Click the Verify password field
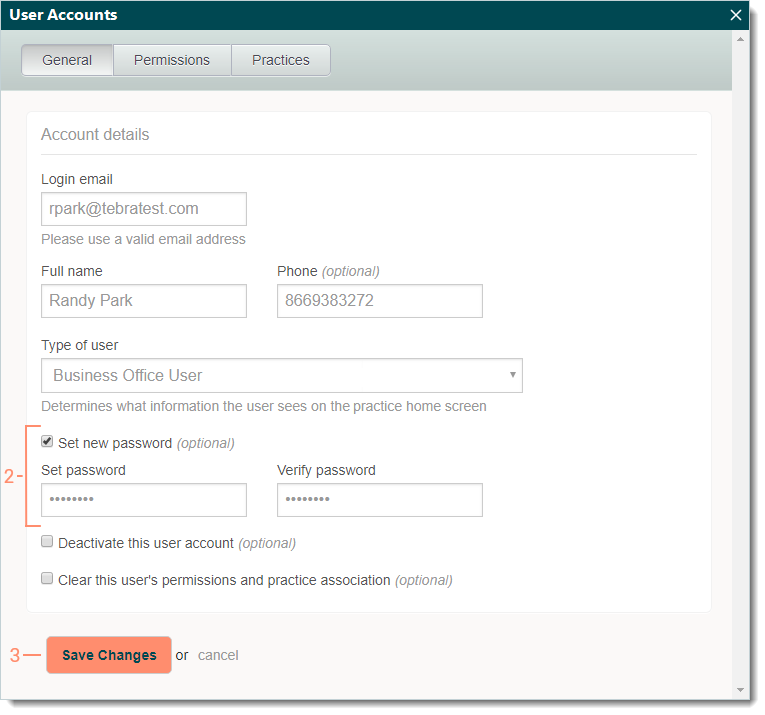Screen dimensions: 765x715 [x=380, y=500]
